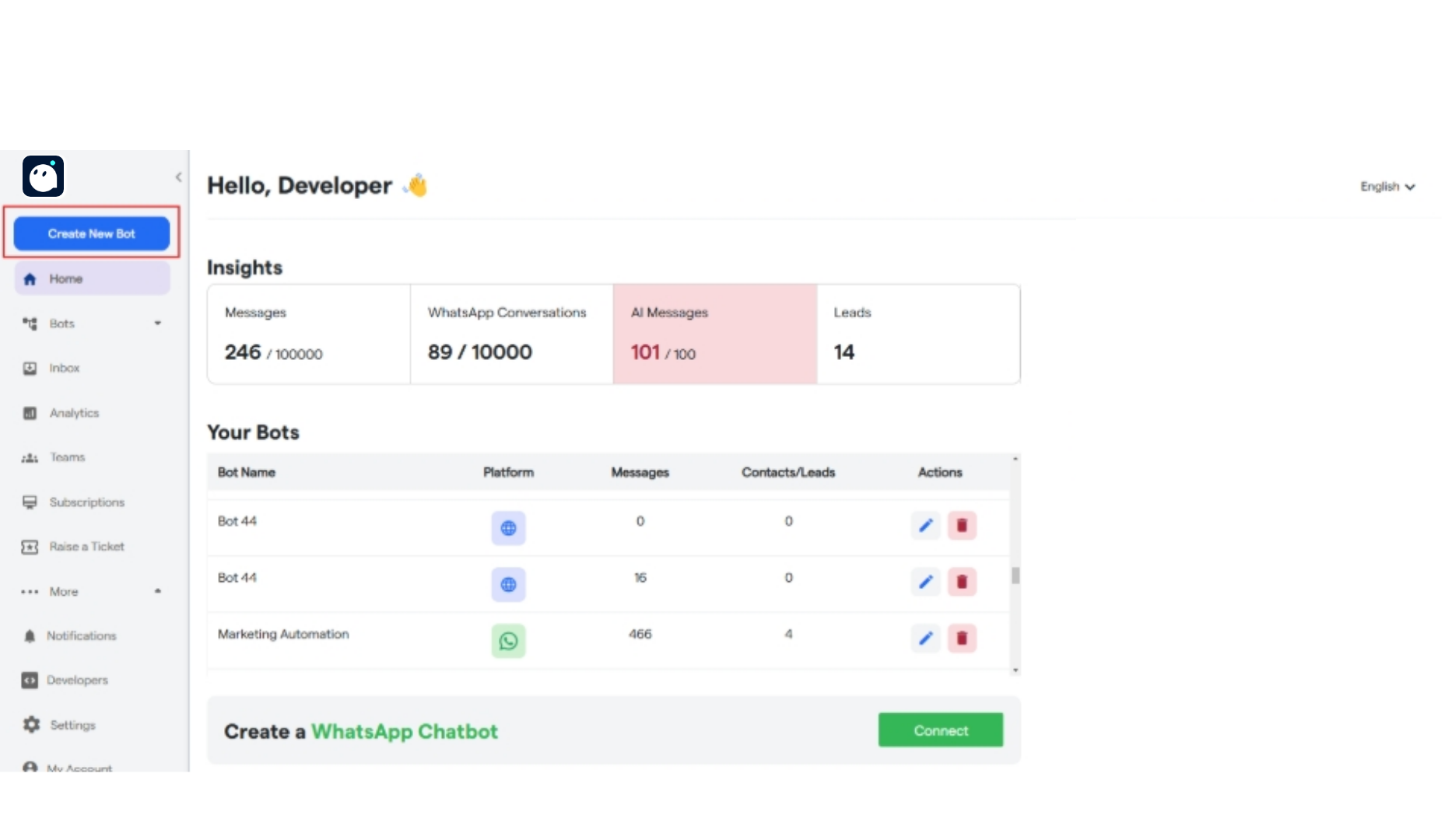Open the Raise a Ticket section
This screenshot has height=840, width=1452.
tap(86, 546)
